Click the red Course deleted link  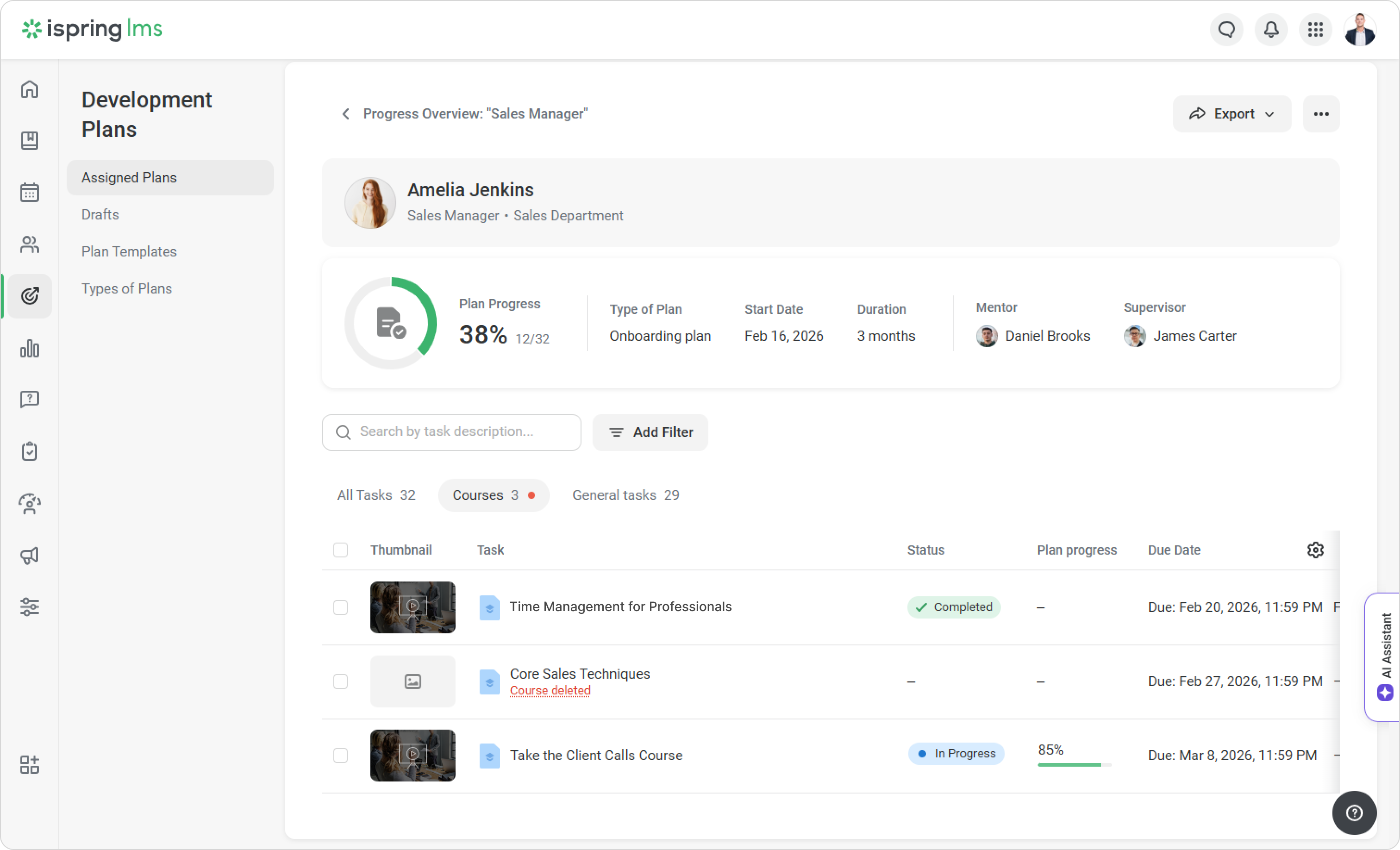point(550,690)
